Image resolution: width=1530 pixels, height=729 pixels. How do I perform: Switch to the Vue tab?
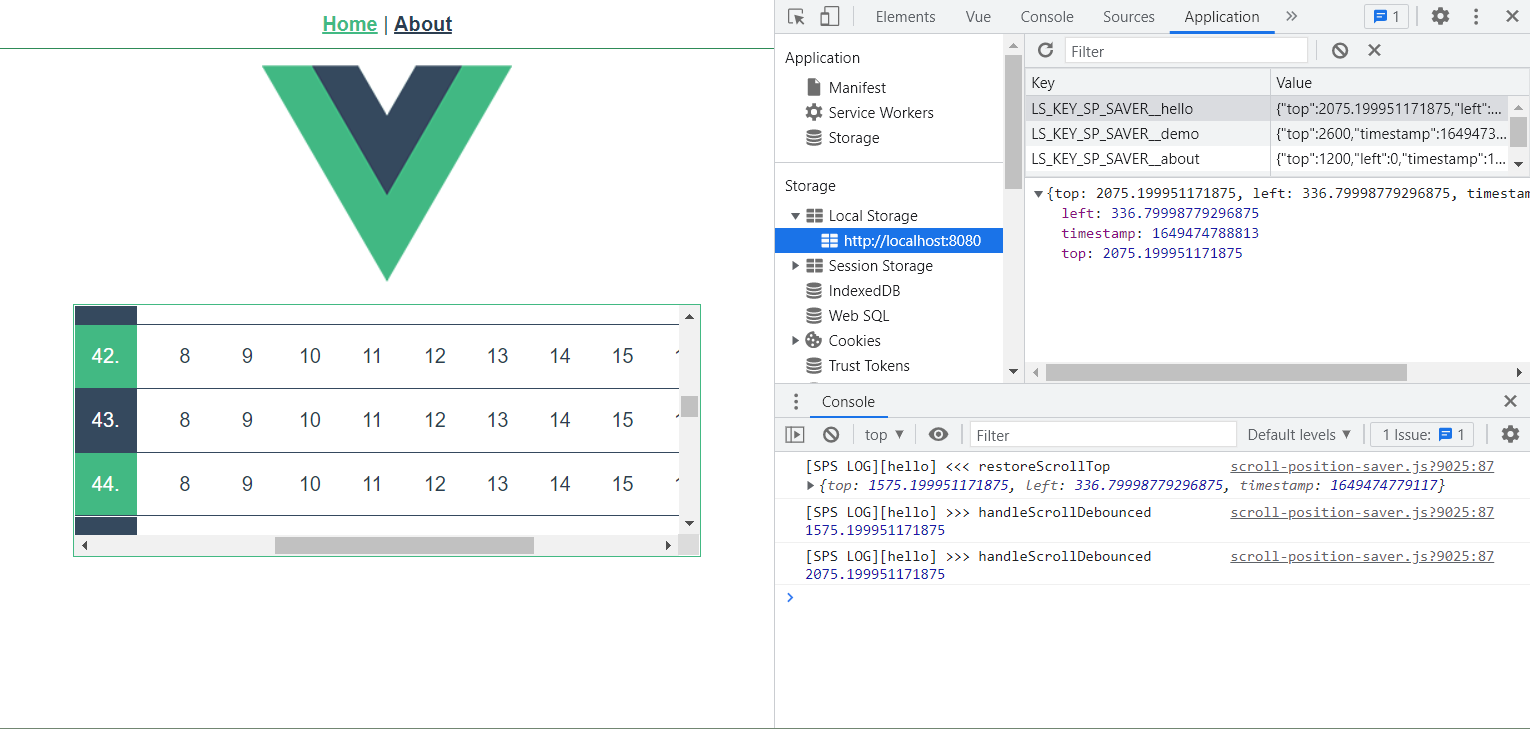point(978,17)
